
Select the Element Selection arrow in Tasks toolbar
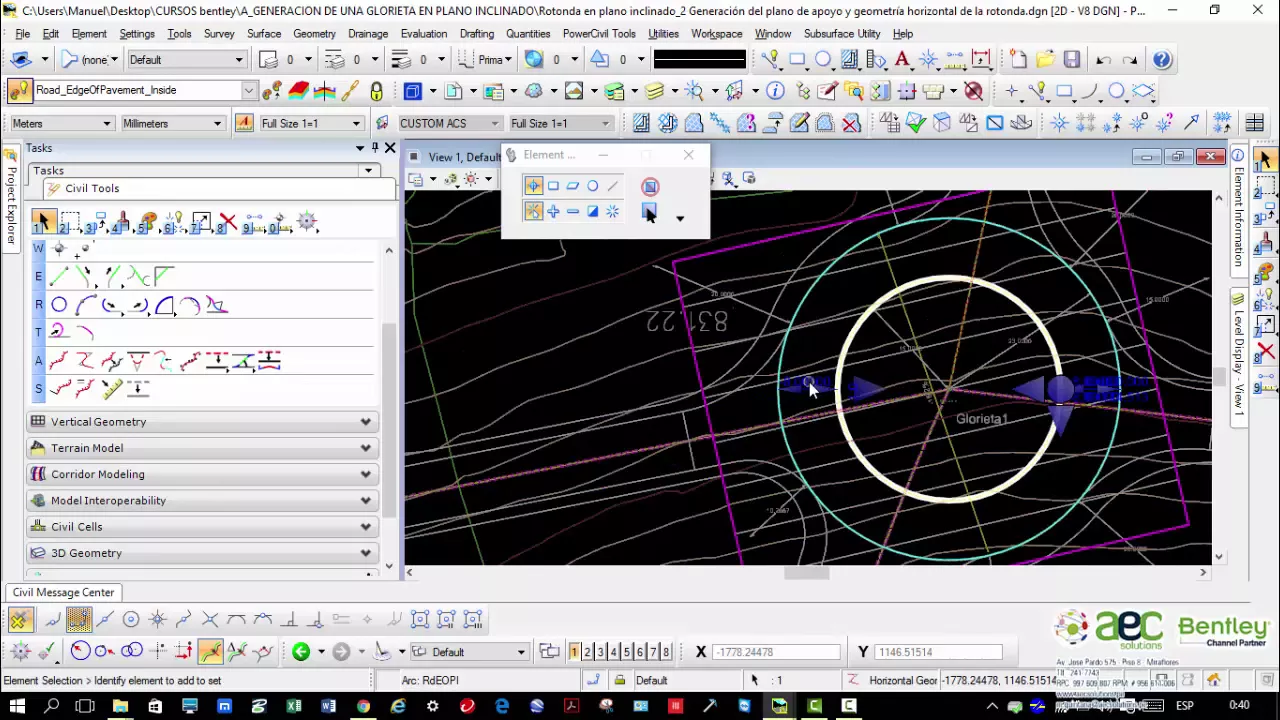(x=43, y=222)
